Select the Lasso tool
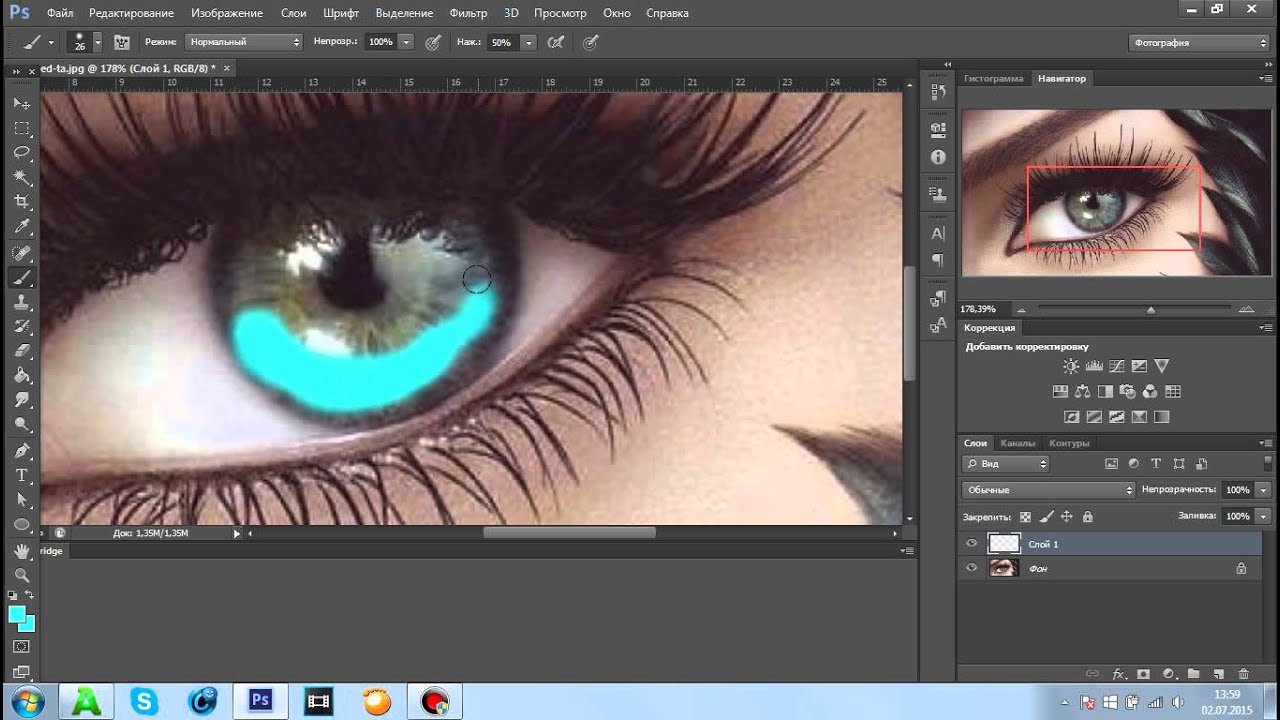 pyautogui.click(x=22, y=153)
